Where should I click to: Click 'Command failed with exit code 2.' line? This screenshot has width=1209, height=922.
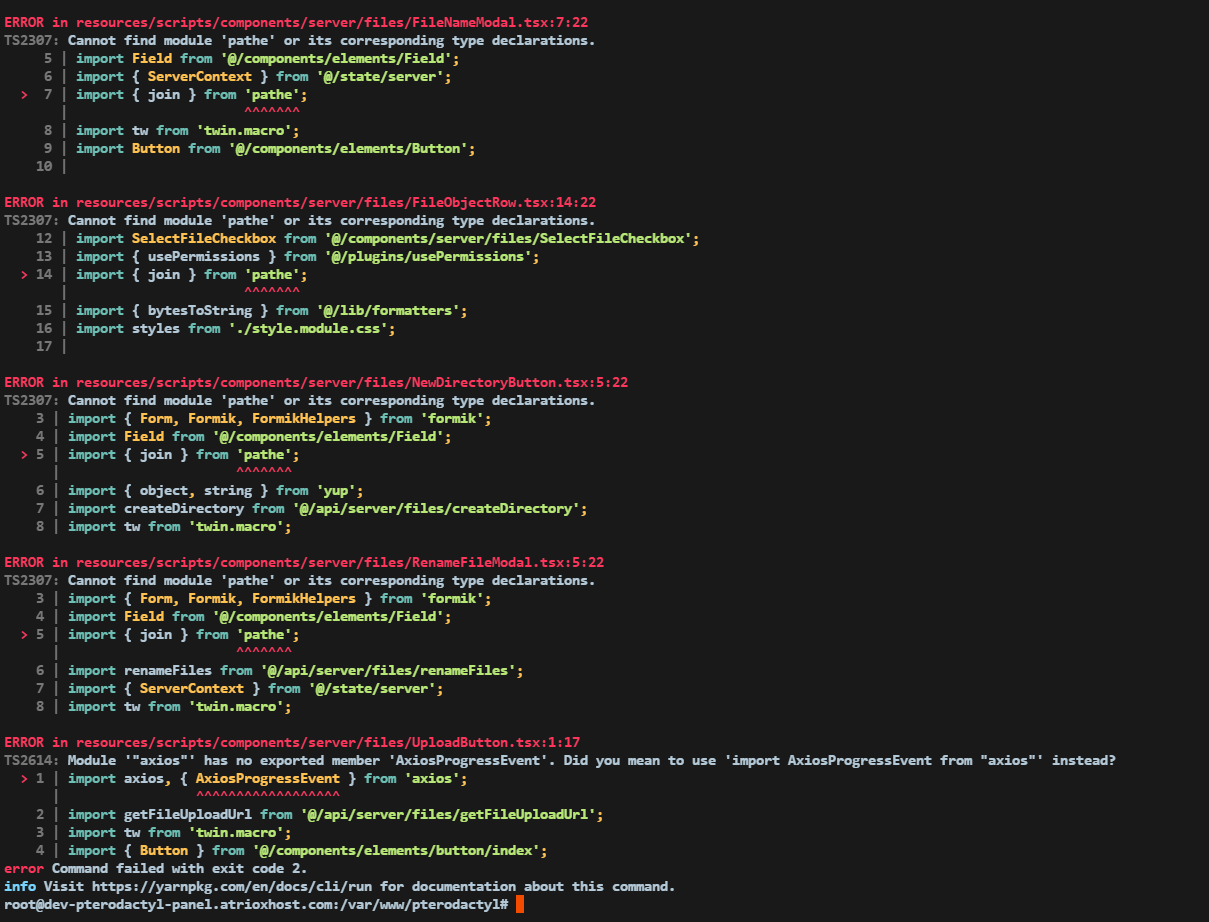pos(180,868)
